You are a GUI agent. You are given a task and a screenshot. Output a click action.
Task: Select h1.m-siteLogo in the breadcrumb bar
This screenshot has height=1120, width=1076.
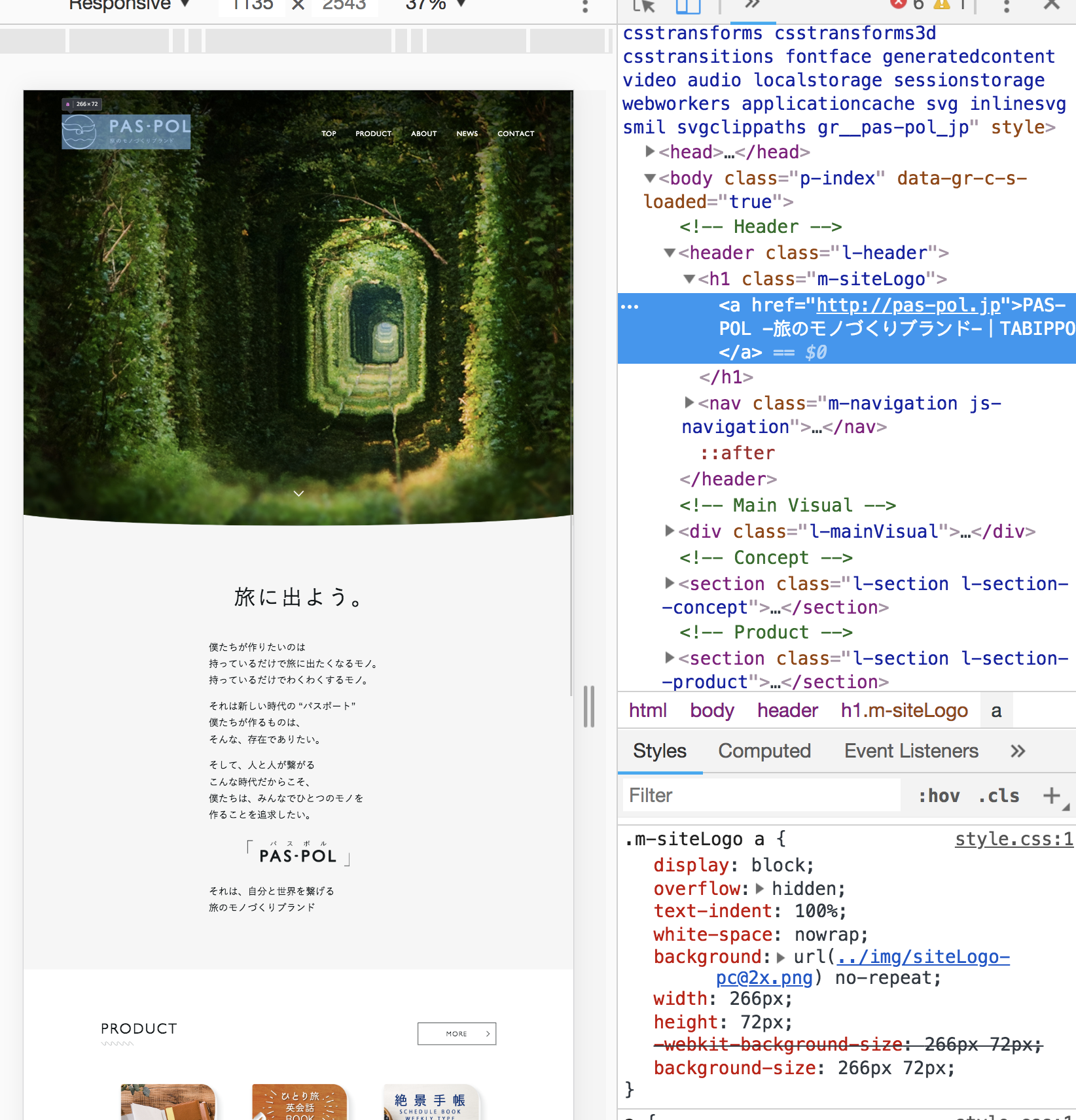904,710
